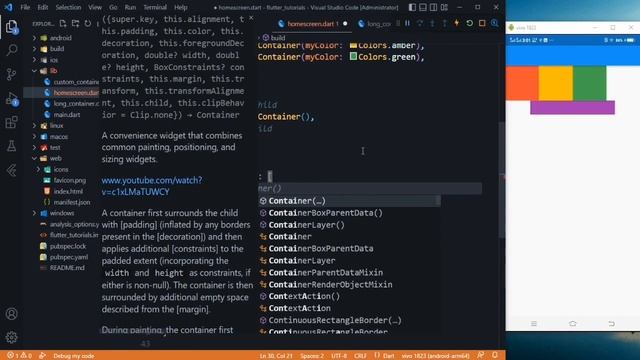640x360 pixels.
Task: Click Ln 30, Col 21 status entry
Action: 276,356
